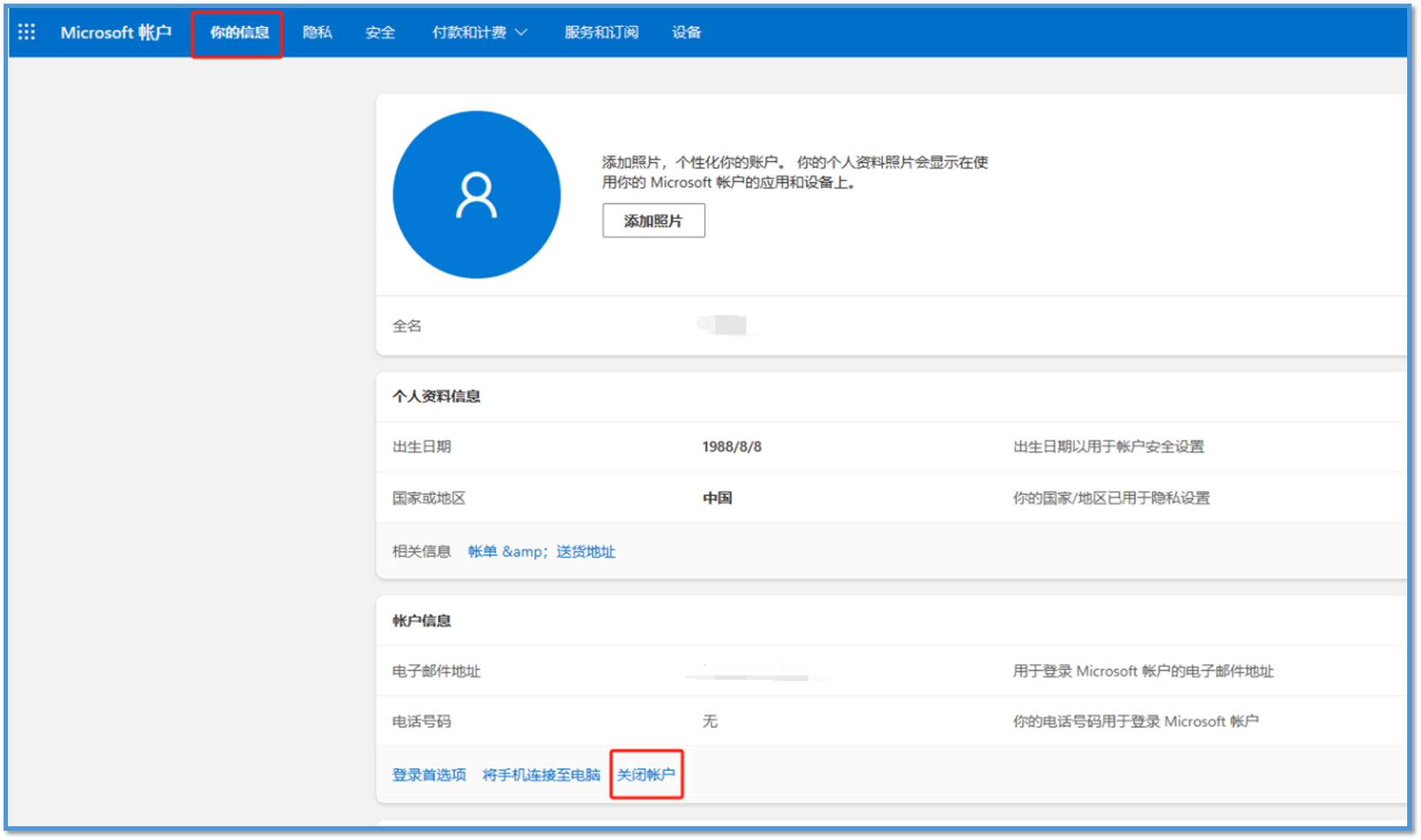Click the Microsoft 帐户 logo text
Image resolution: width=1421 pixels, height=840 pixels.
(116, 32)
